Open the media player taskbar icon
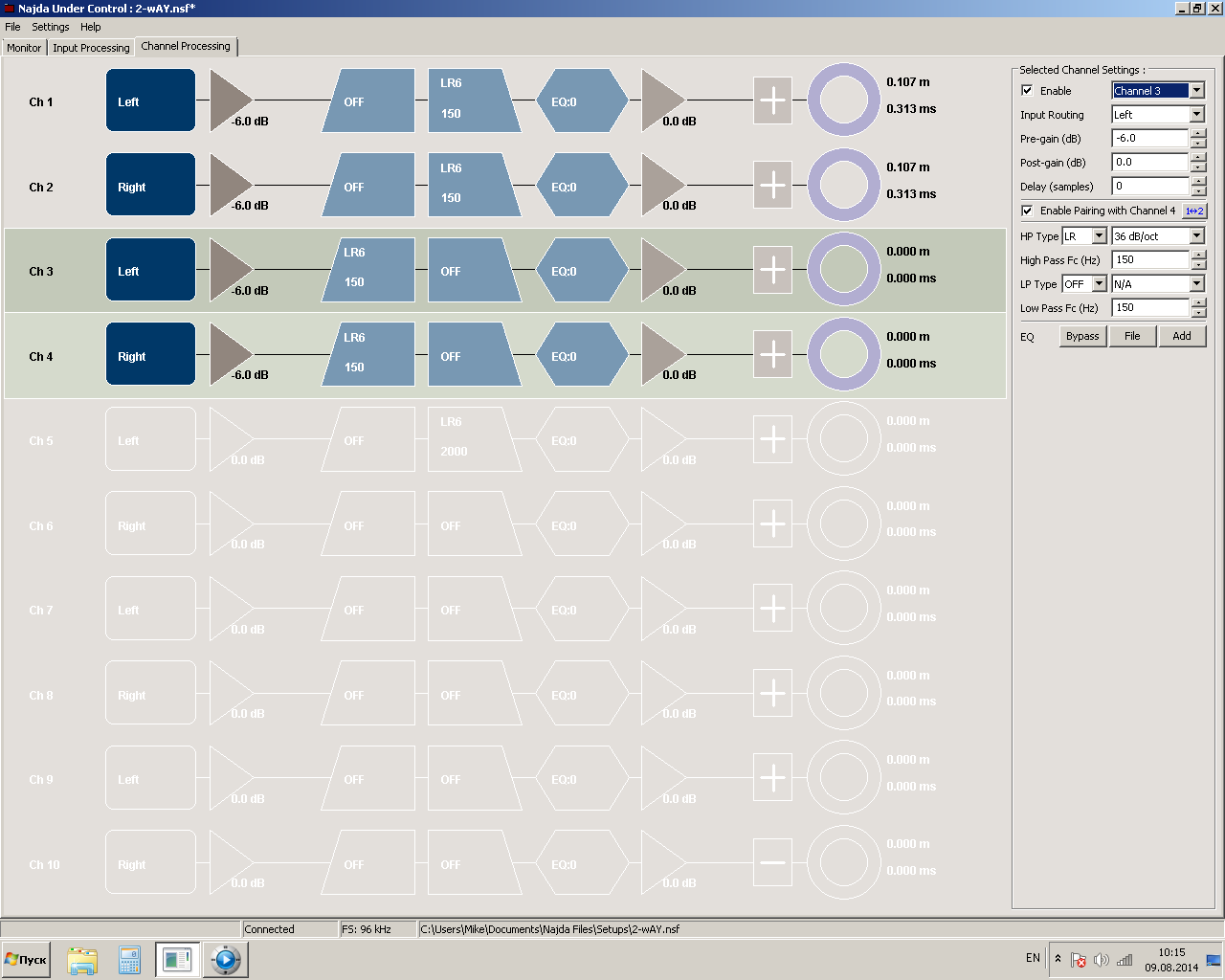 pos(225,960)
